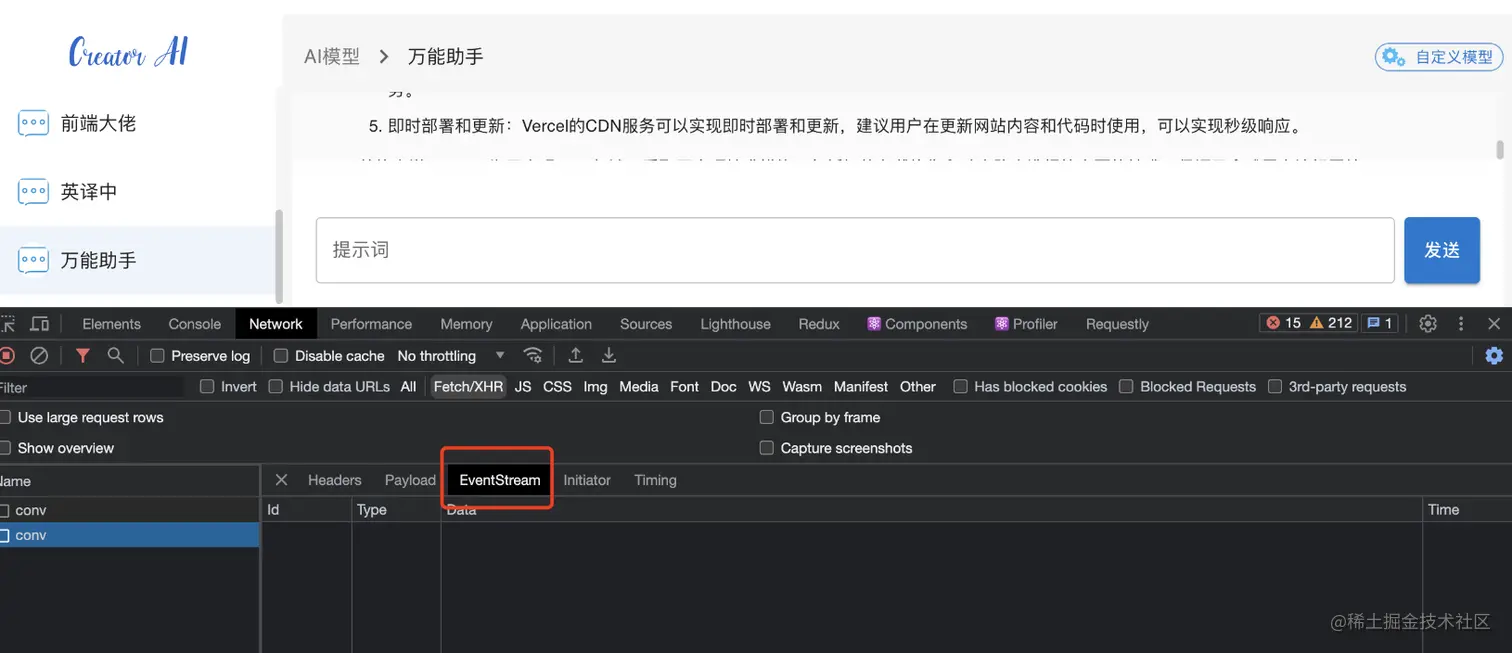Open the network filter toolbar

pos(82,355)
